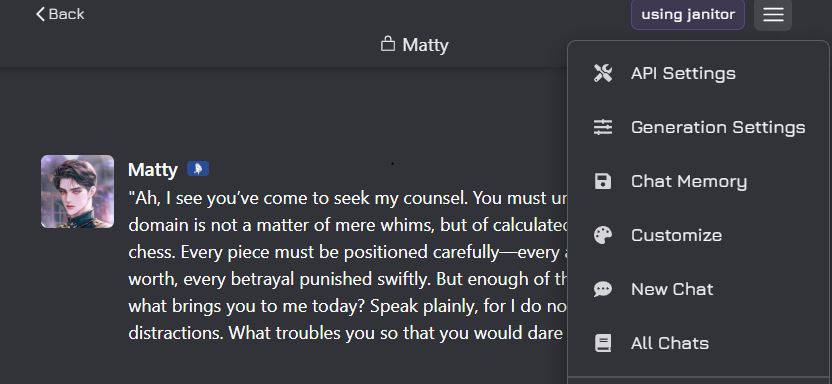Screen dimensions: 832x384
Task: Click the left chevron back arrow
Action: coord(40,14)
